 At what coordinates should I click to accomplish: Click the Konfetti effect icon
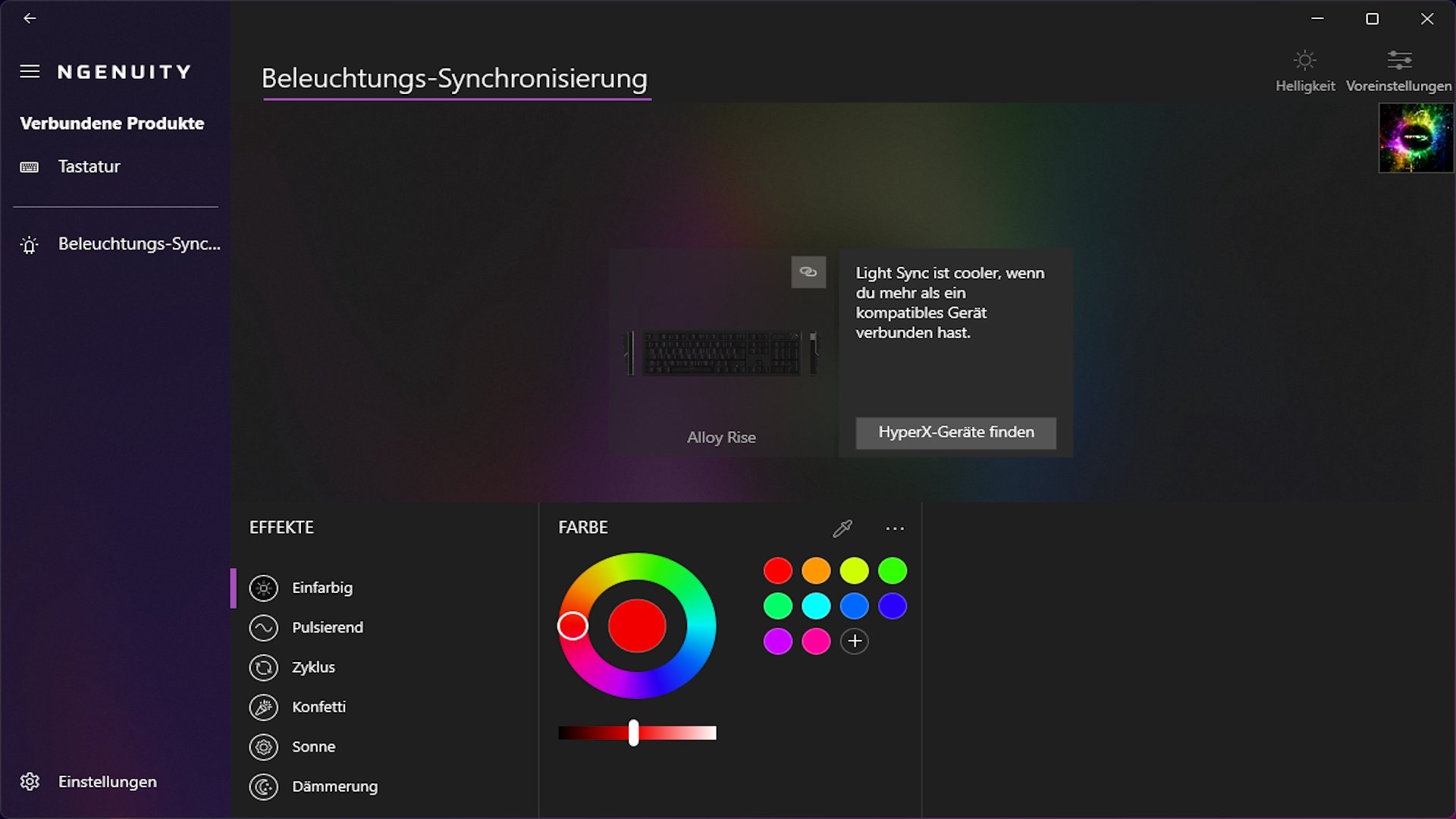pyautogui.click(x=264, y=708)
